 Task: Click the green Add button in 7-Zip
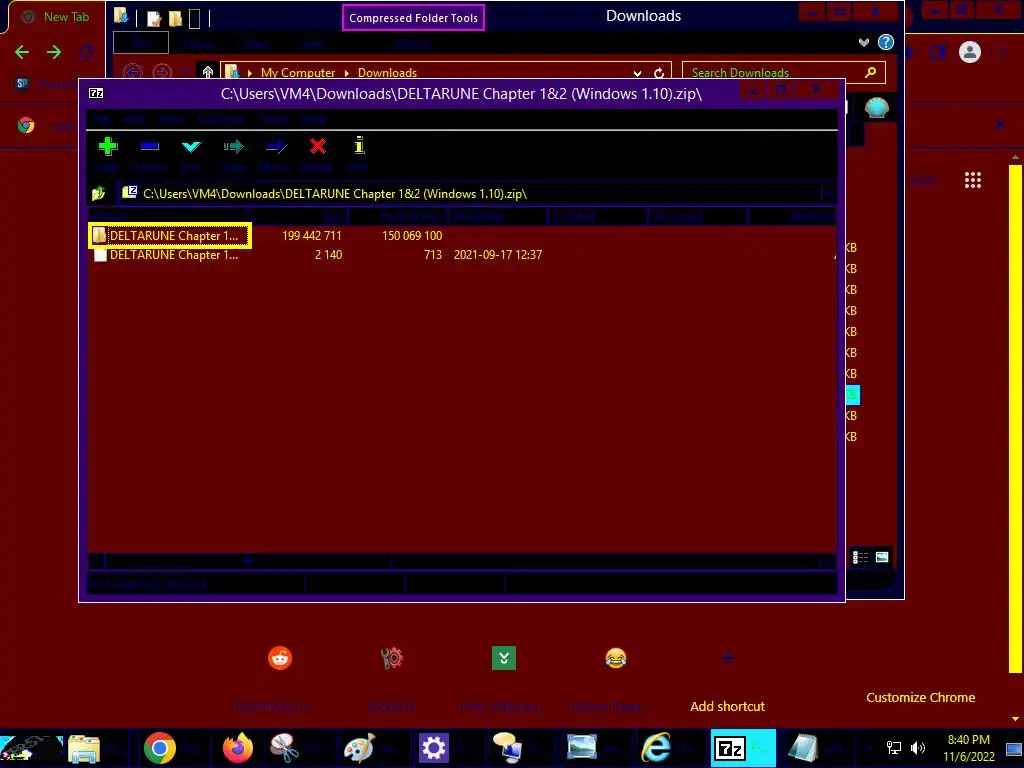pos(108,146)
